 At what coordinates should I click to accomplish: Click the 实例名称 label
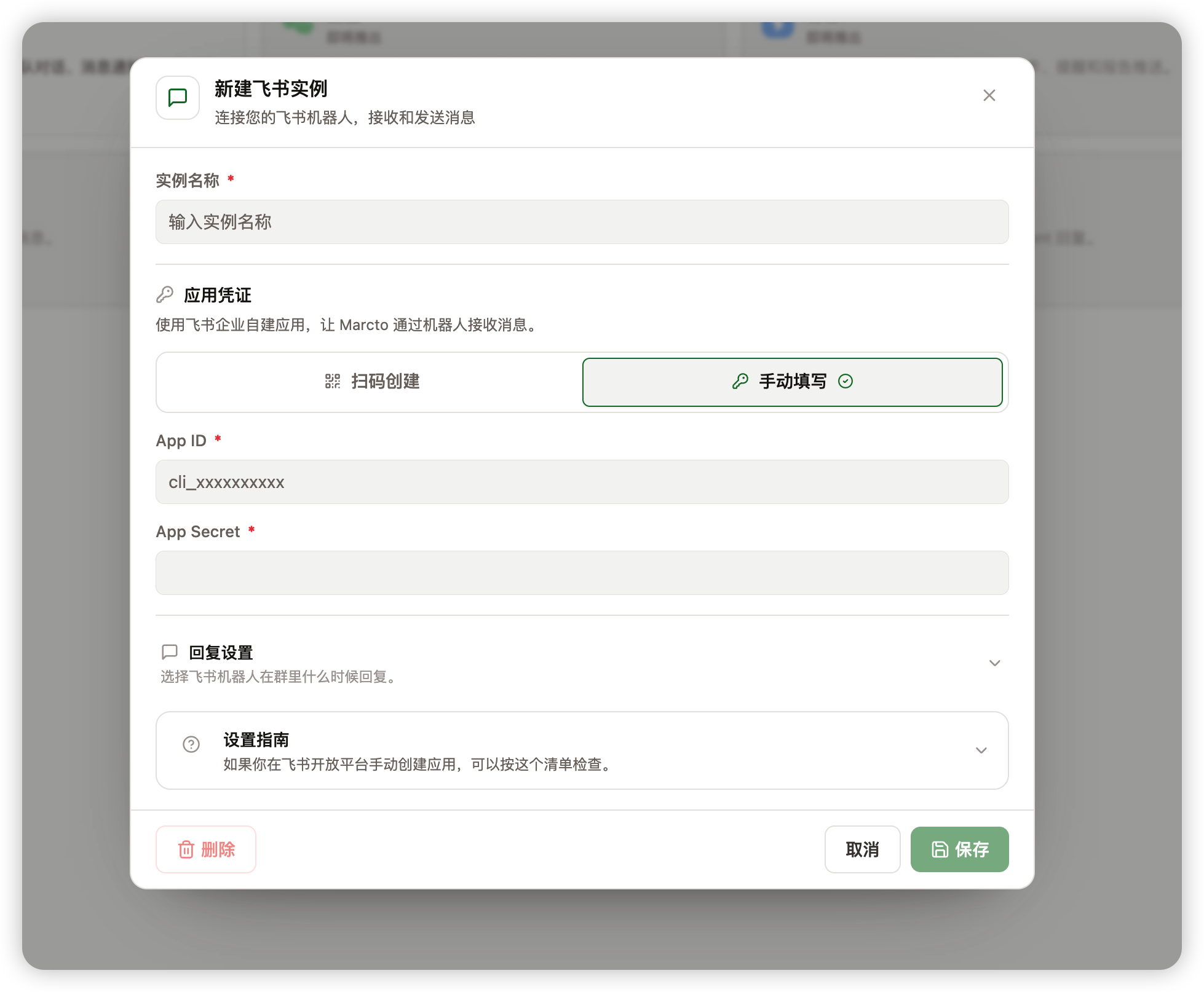[x=188, y=180]
